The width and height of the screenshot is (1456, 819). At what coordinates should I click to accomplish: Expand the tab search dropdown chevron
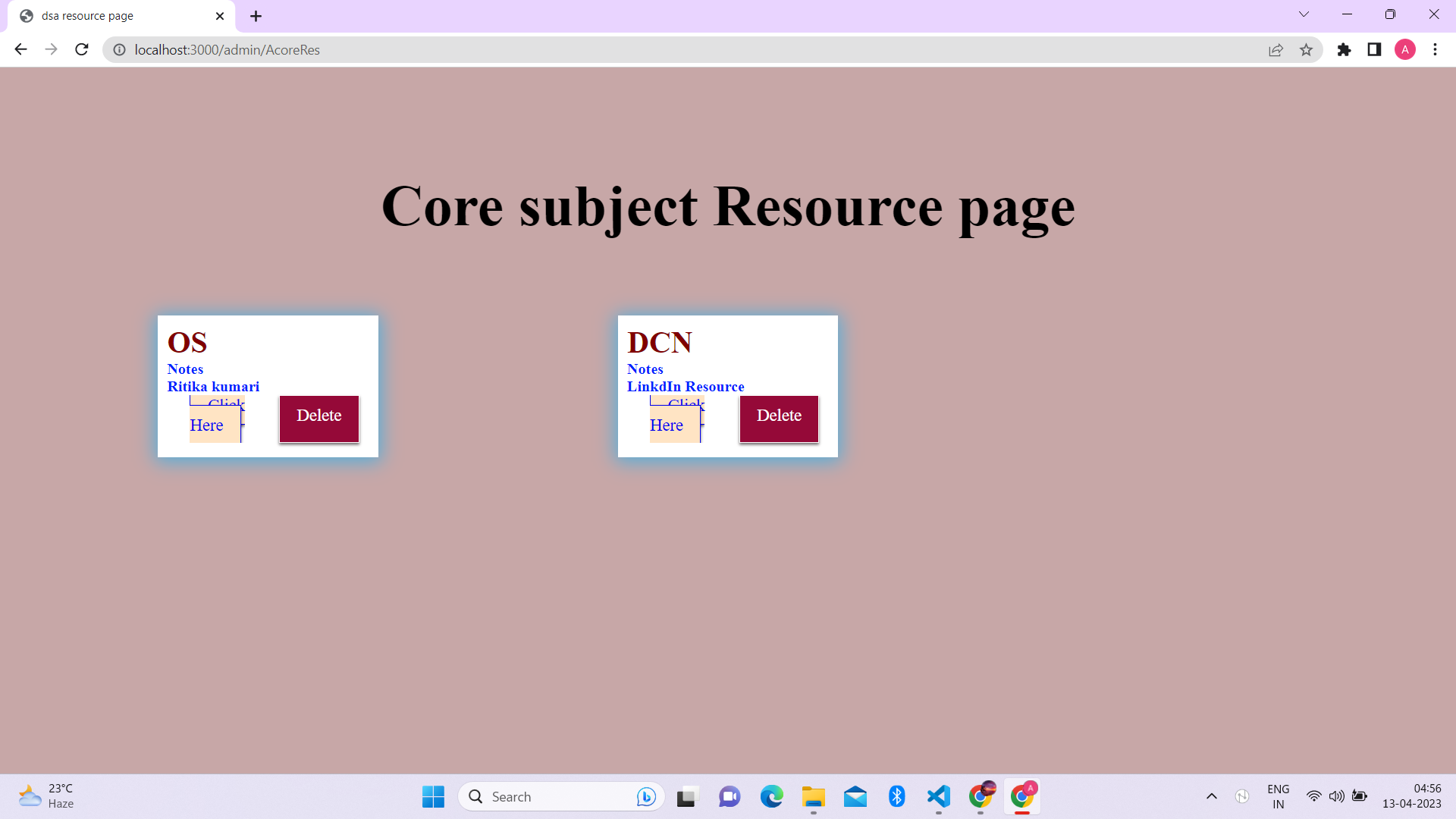[1304, 14]
